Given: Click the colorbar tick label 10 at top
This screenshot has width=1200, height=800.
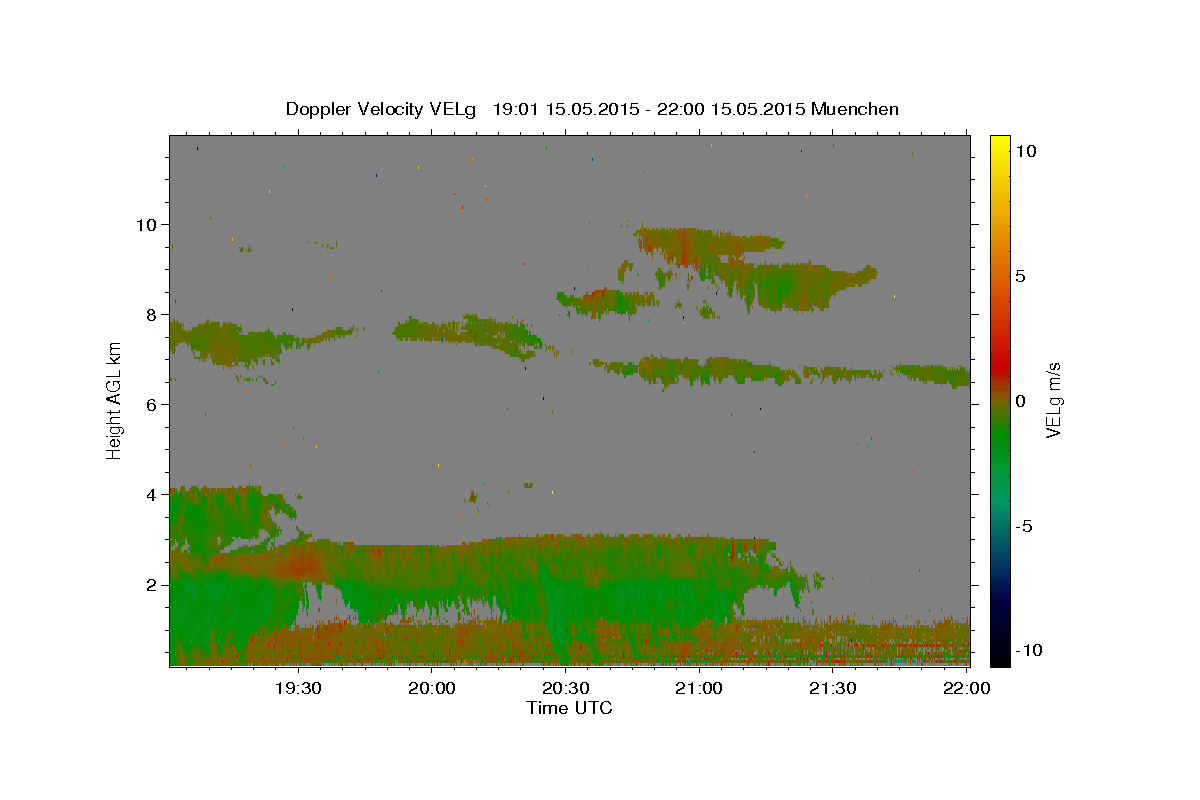Looking at the screenshot, I should point(1025,151).
